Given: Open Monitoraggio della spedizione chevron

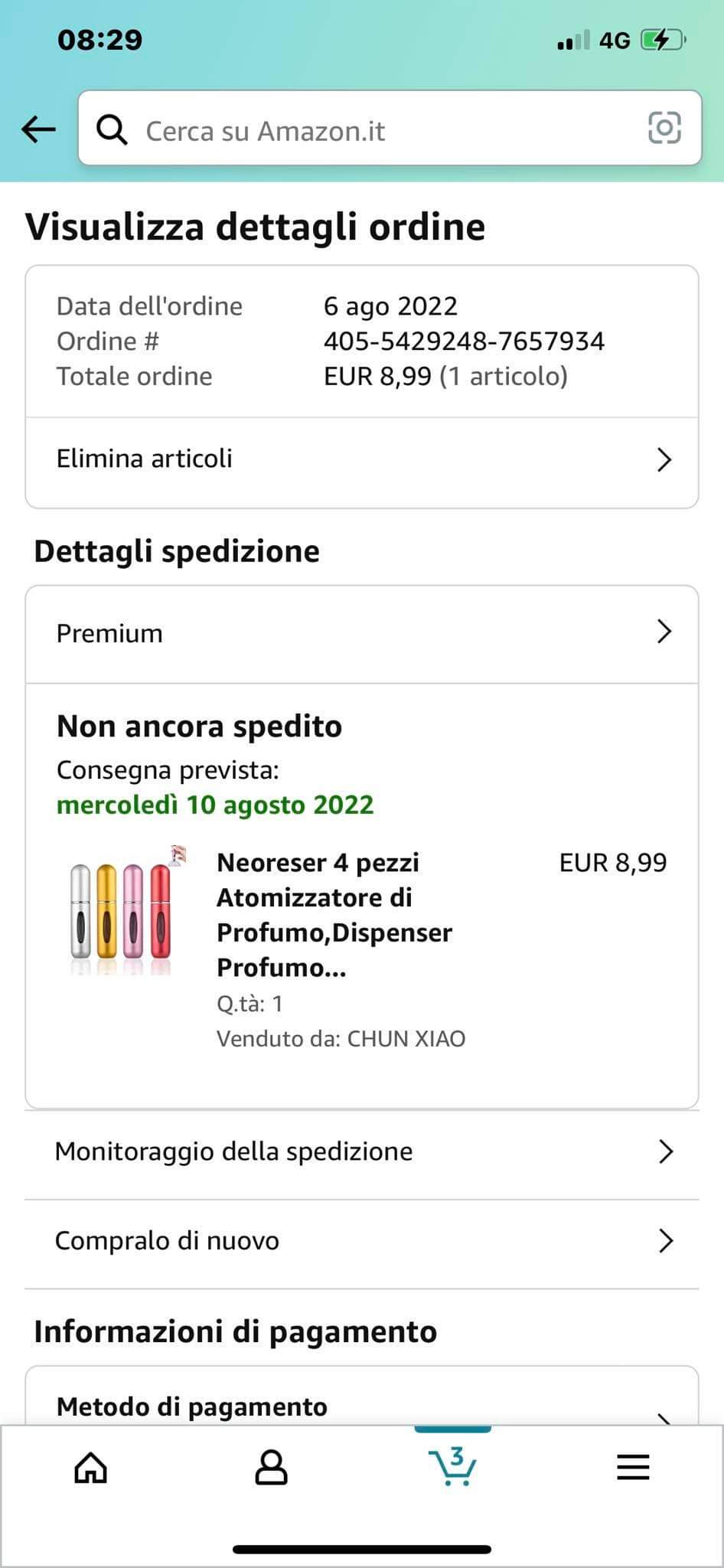Looking at the screenshot, I should click(x=665, y=1151).
